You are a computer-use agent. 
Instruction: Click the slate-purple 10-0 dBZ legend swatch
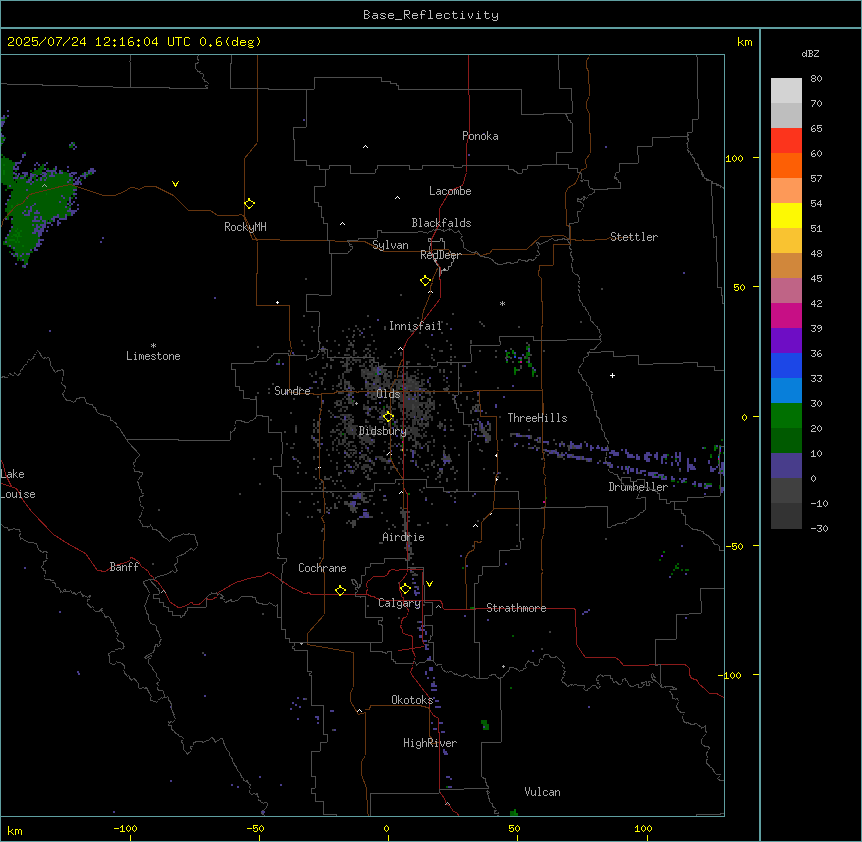786,466
